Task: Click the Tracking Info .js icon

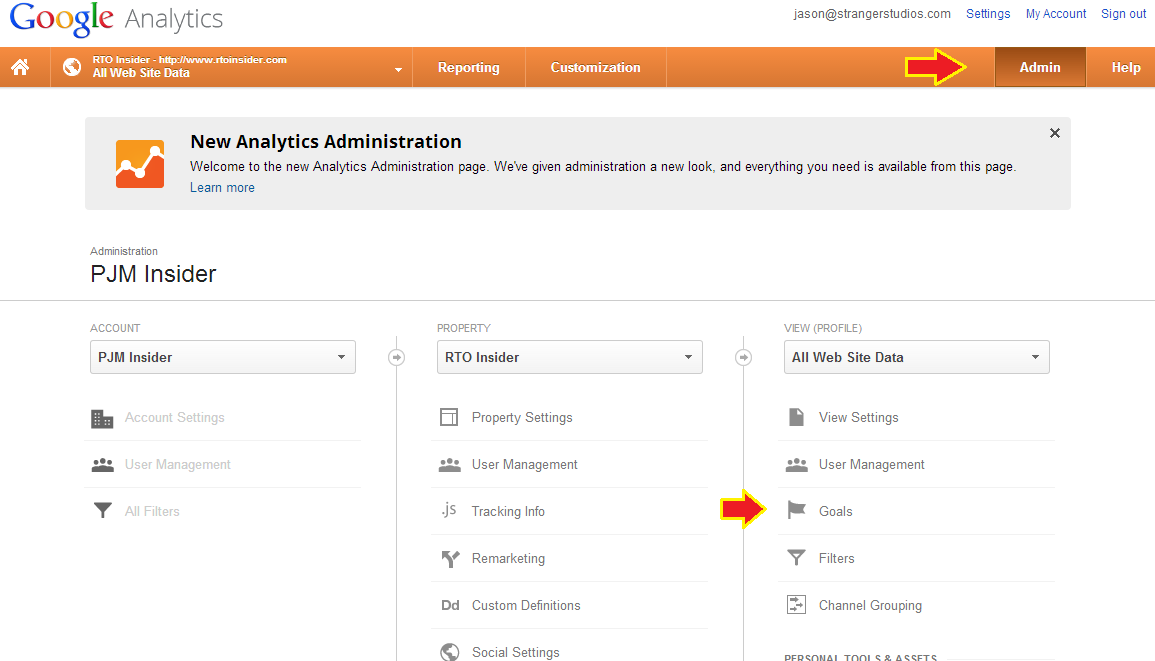Action: [449, 510]
